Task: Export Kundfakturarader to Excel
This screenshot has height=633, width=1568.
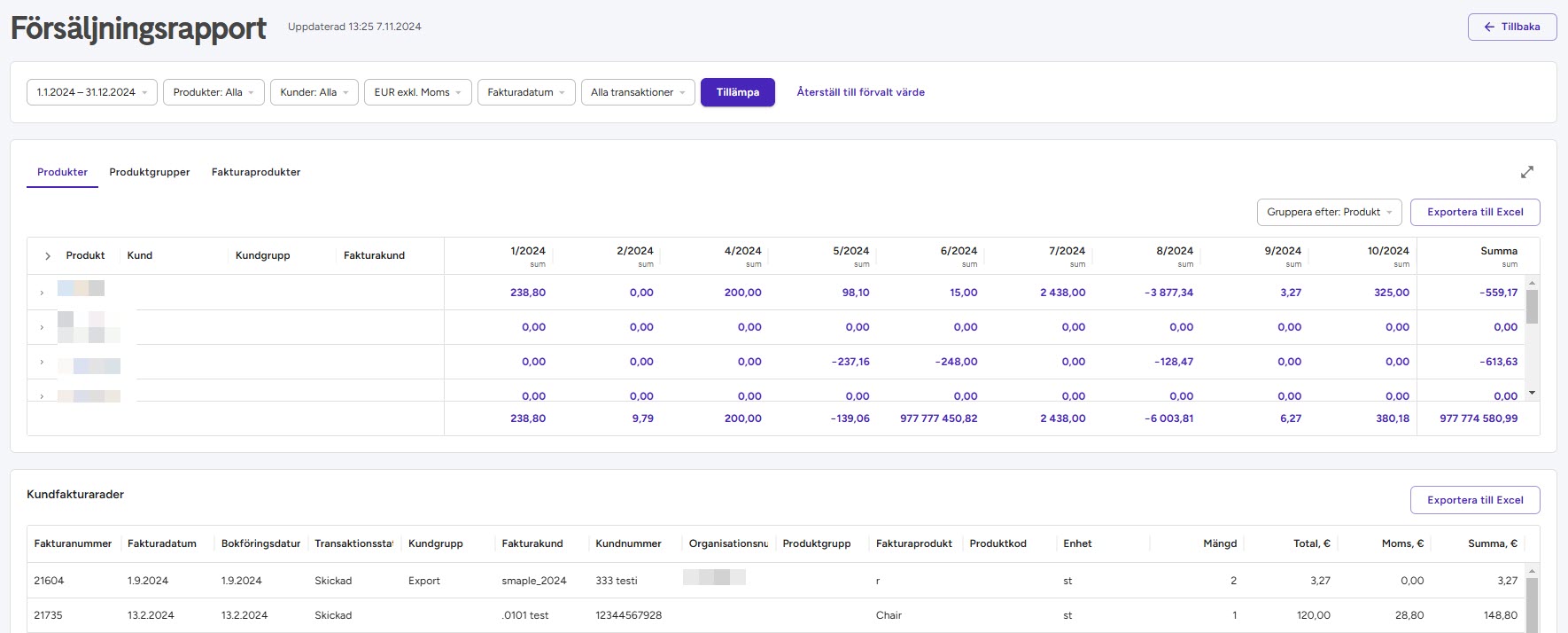Action: (x=1475, y=500)
